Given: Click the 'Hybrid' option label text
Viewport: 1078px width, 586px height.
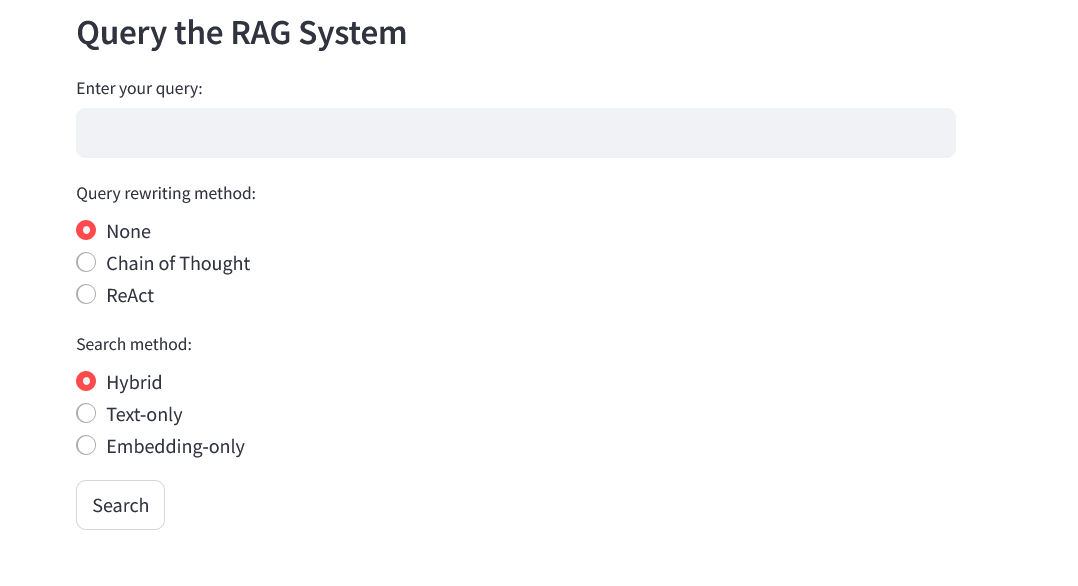Looking at the screenshot, I should tap(134, 382).
